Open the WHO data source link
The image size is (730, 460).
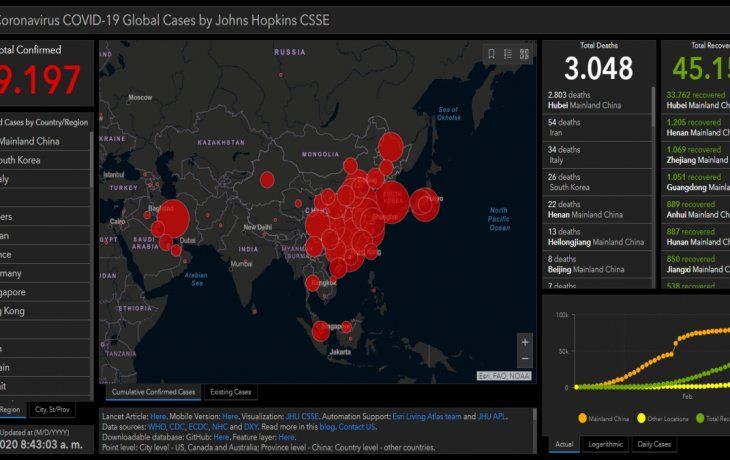pyautogui.click(x=157, y=426)
